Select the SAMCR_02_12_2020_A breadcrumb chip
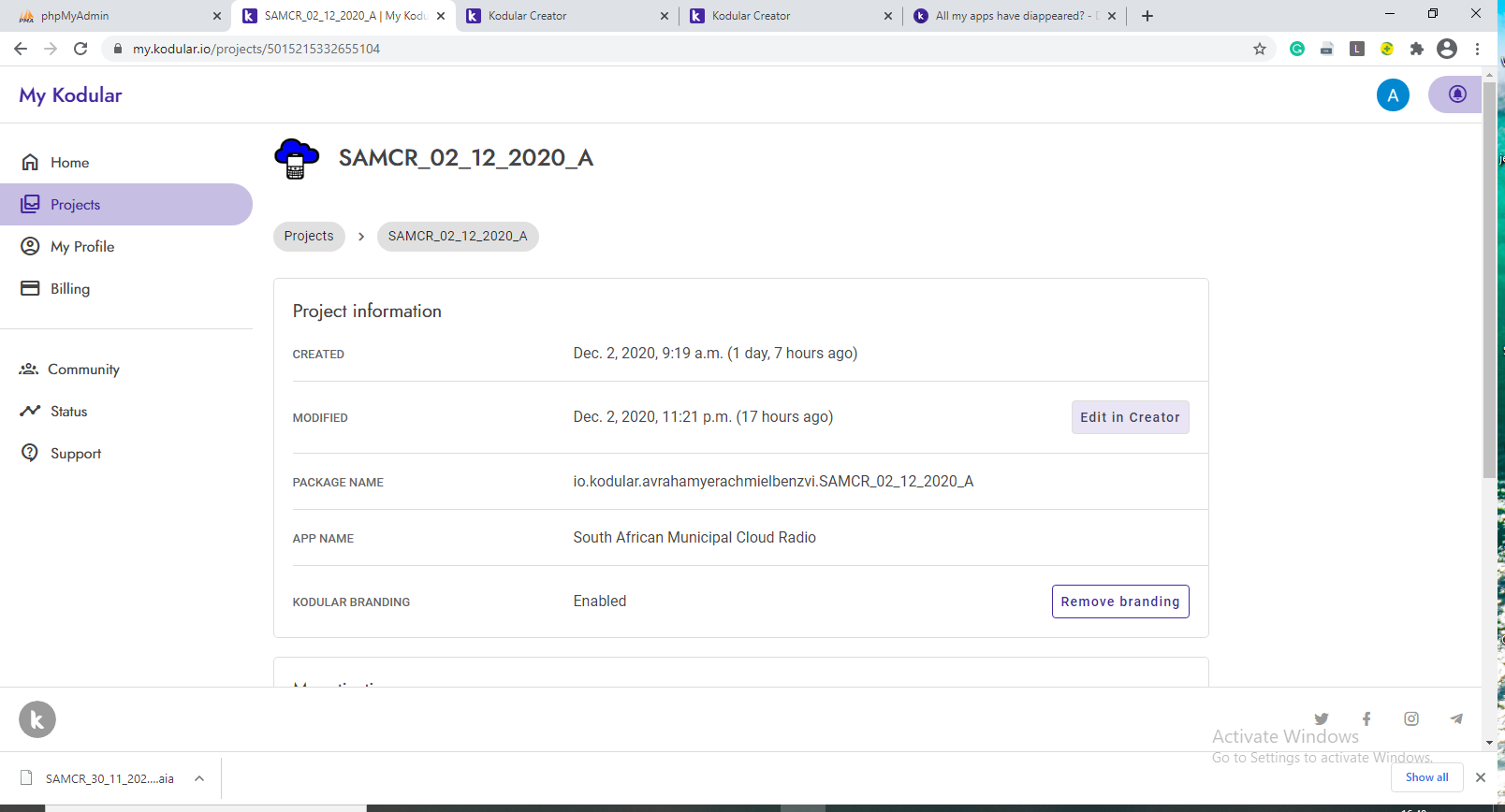The height and width of the screenshot is (812, 1505). pyautogui.click(x=458, y=236)
